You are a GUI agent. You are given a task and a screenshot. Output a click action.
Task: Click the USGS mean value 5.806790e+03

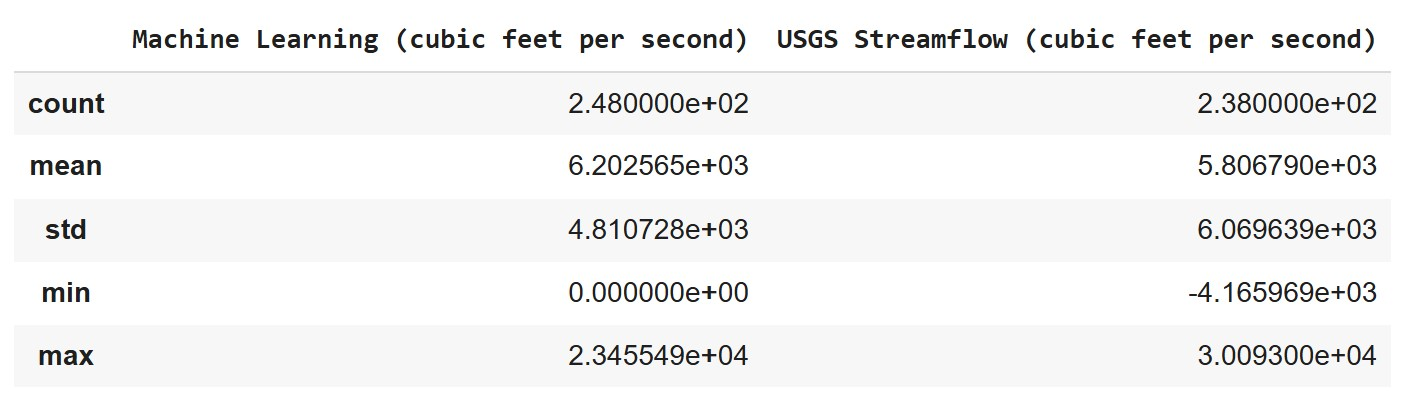(1287, 167)
